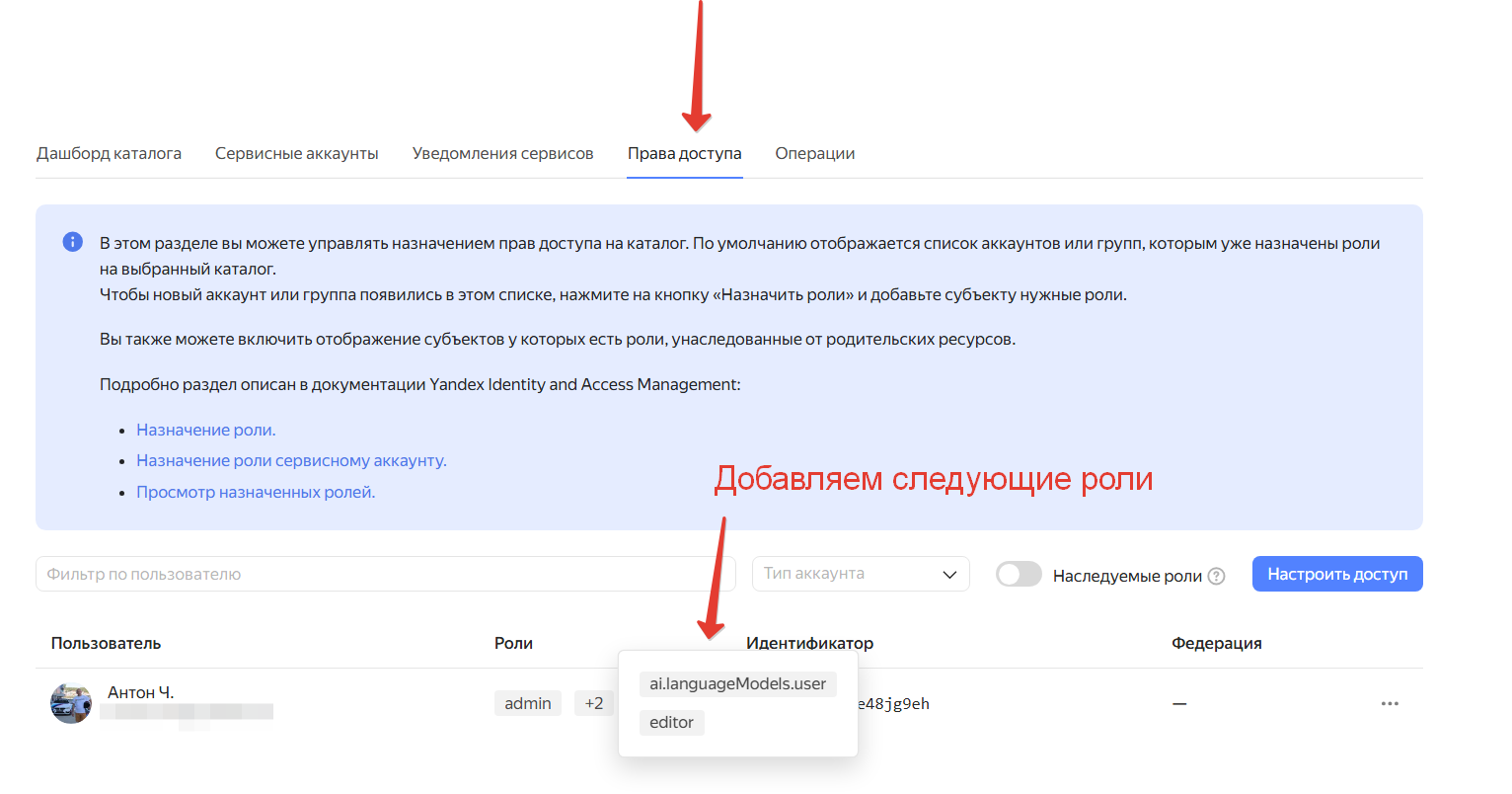The width and height of the screenshot is (1512, 794).
Task: Open the Назначение роли link
Action: [205, 430]
